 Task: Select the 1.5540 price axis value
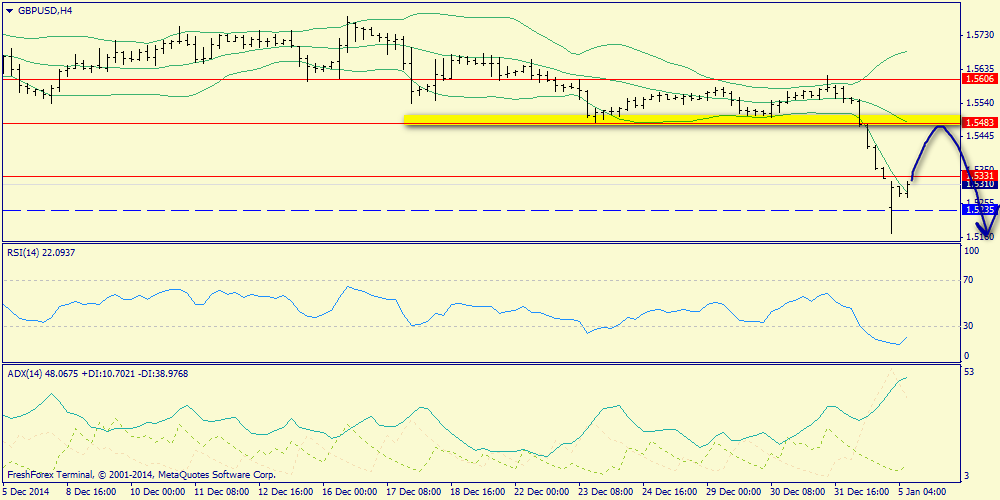980,102
